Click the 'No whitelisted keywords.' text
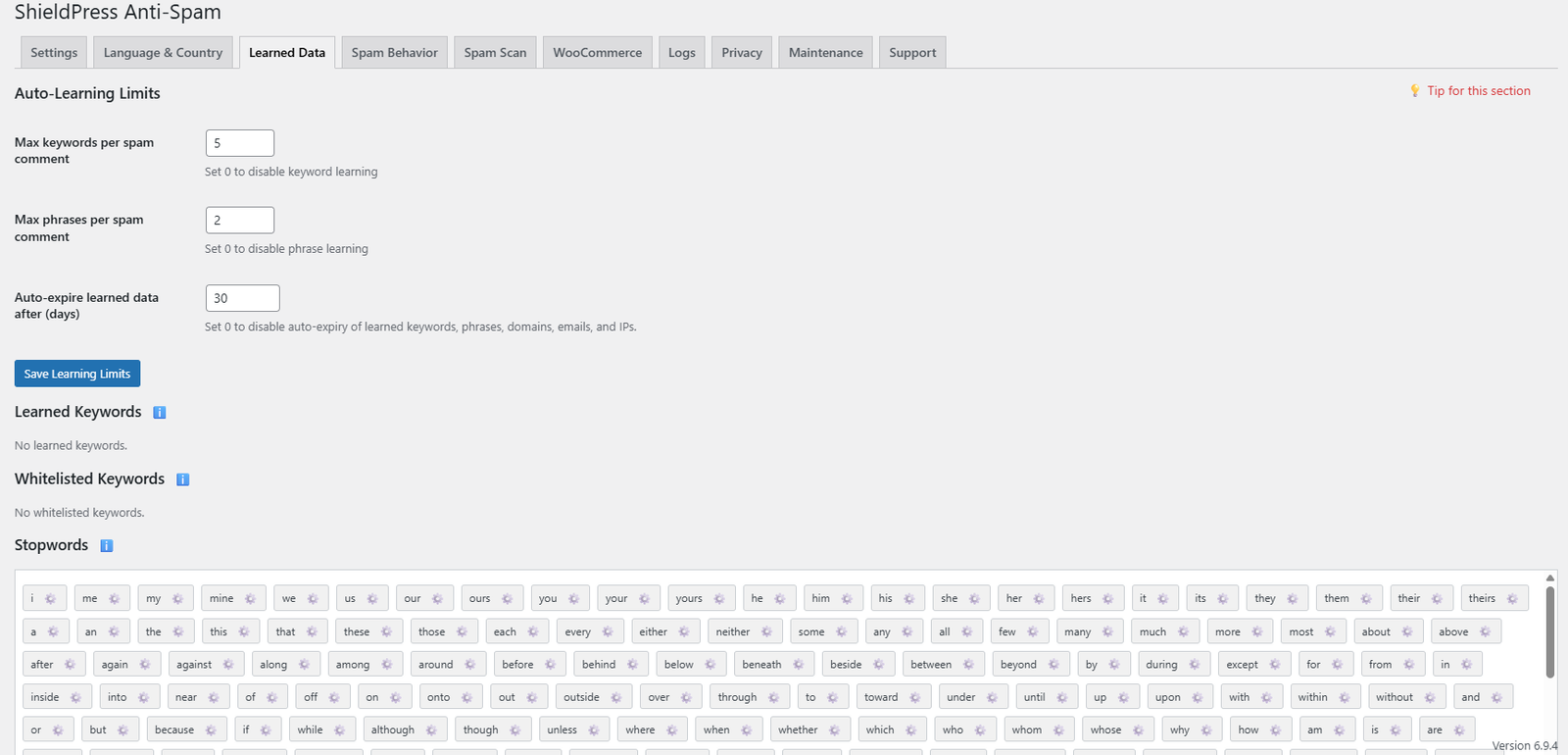The width and height of the screenshot is (1568, 755). pos(79,513)
